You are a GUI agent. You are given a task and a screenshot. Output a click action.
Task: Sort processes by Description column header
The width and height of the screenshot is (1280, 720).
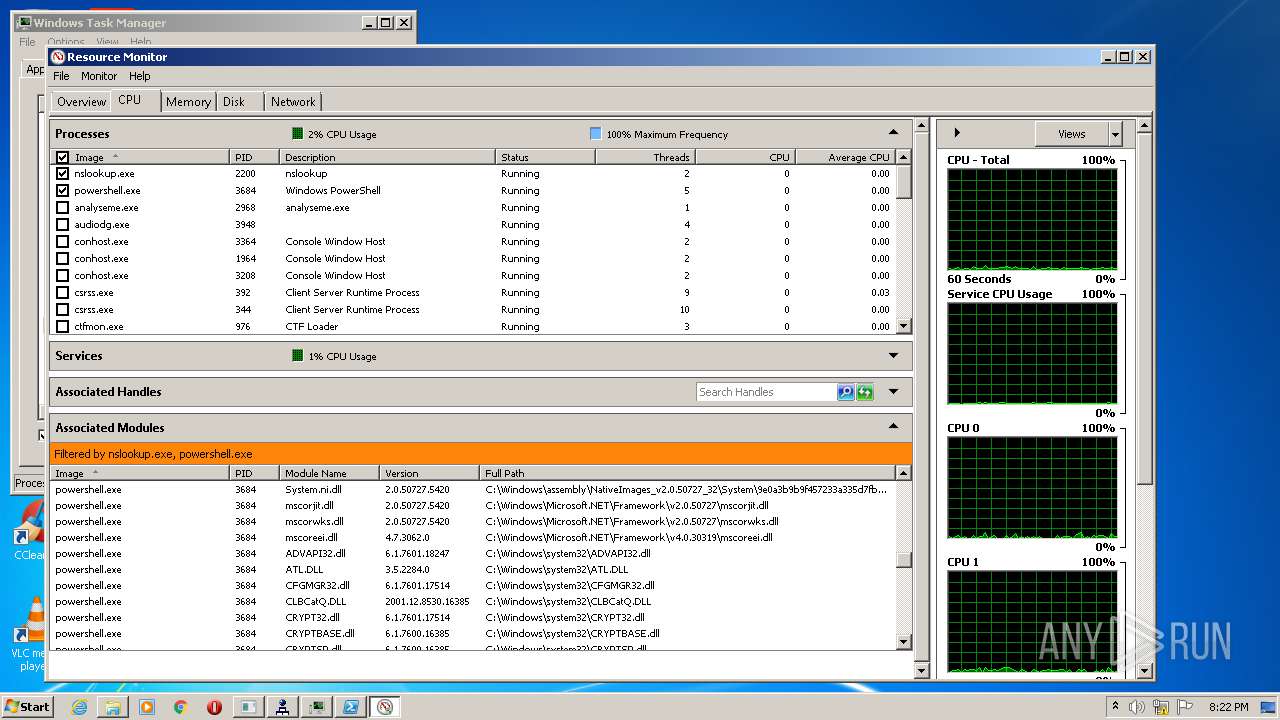[388, 157]
